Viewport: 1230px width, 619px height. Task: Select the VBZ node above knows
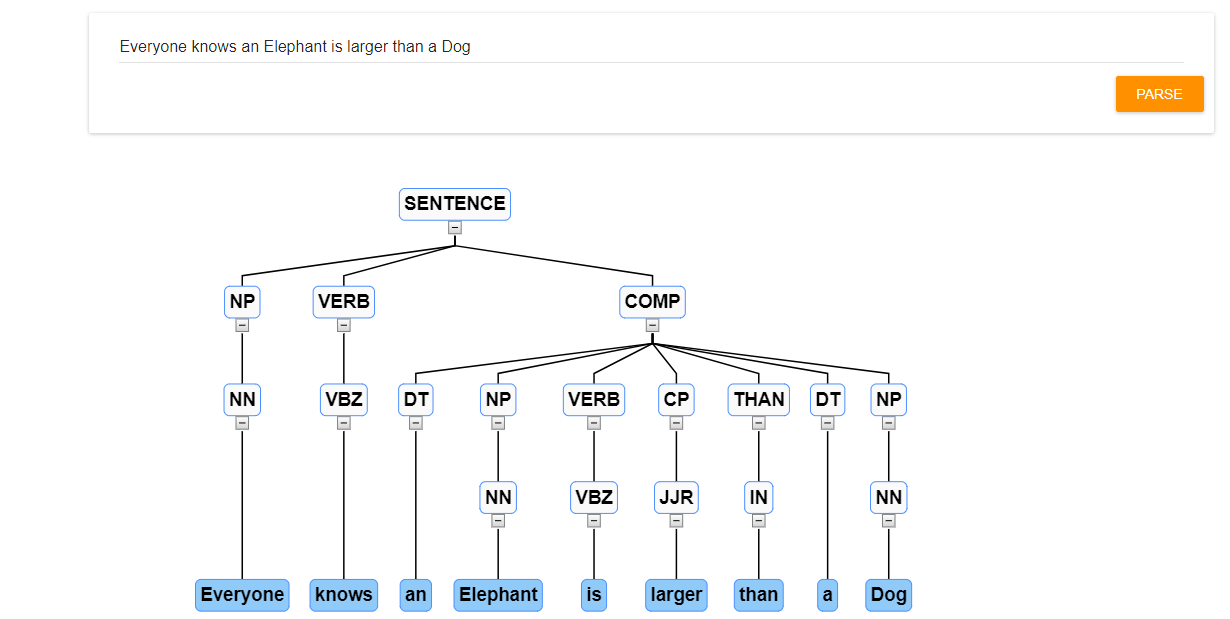(x=343, y=399)
